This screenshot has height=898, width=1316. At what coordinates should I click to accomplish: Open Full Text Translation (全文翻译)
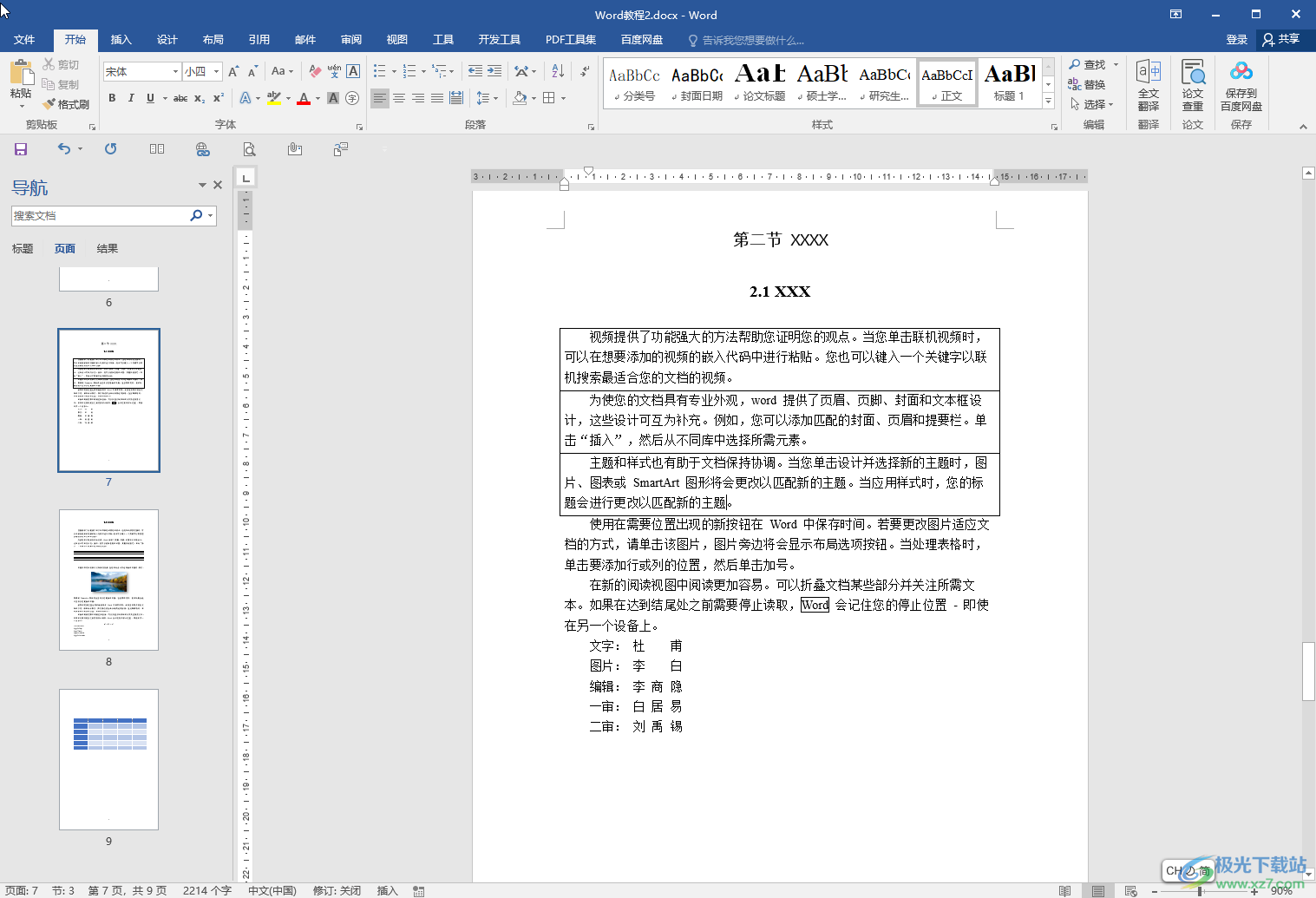pos(1149,86)
